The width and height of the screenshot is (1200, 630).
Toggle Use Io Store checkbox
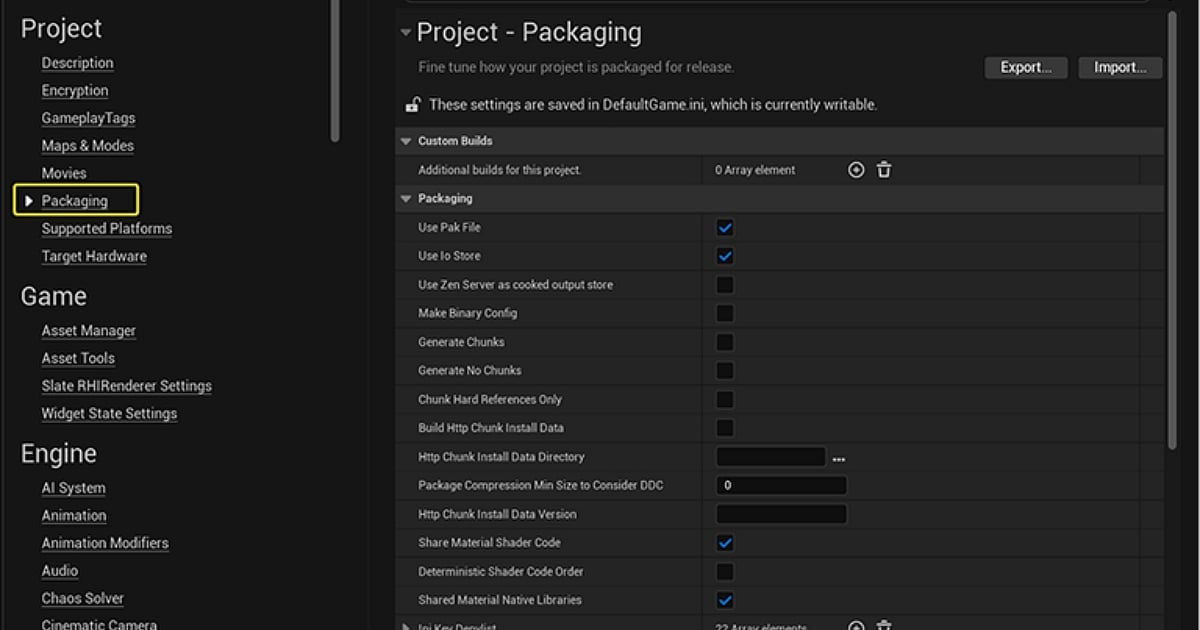click(x=725, y=256)
